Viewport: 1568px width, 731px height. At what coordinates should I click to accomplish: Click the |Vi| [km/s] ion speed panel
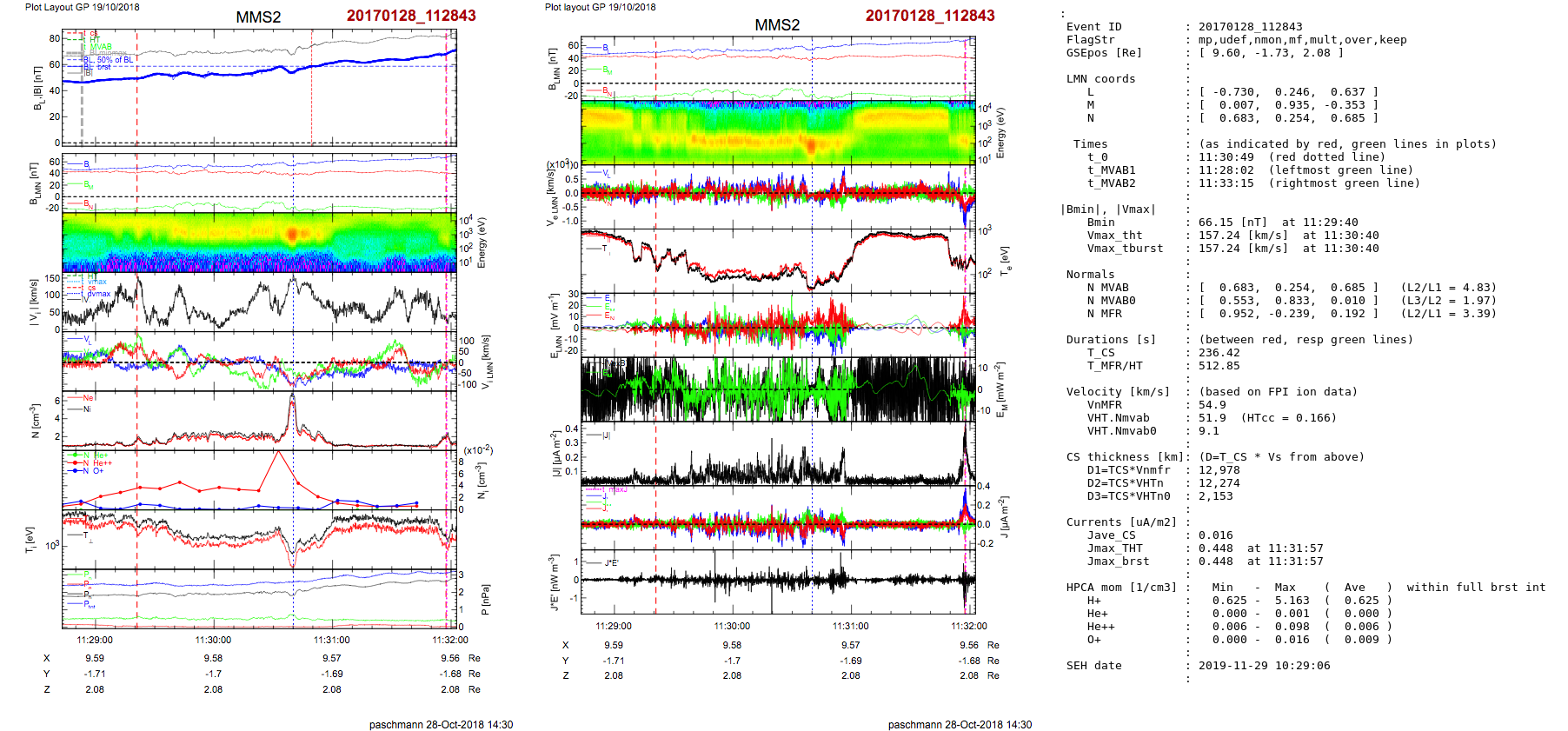click(x=259, y=302)
